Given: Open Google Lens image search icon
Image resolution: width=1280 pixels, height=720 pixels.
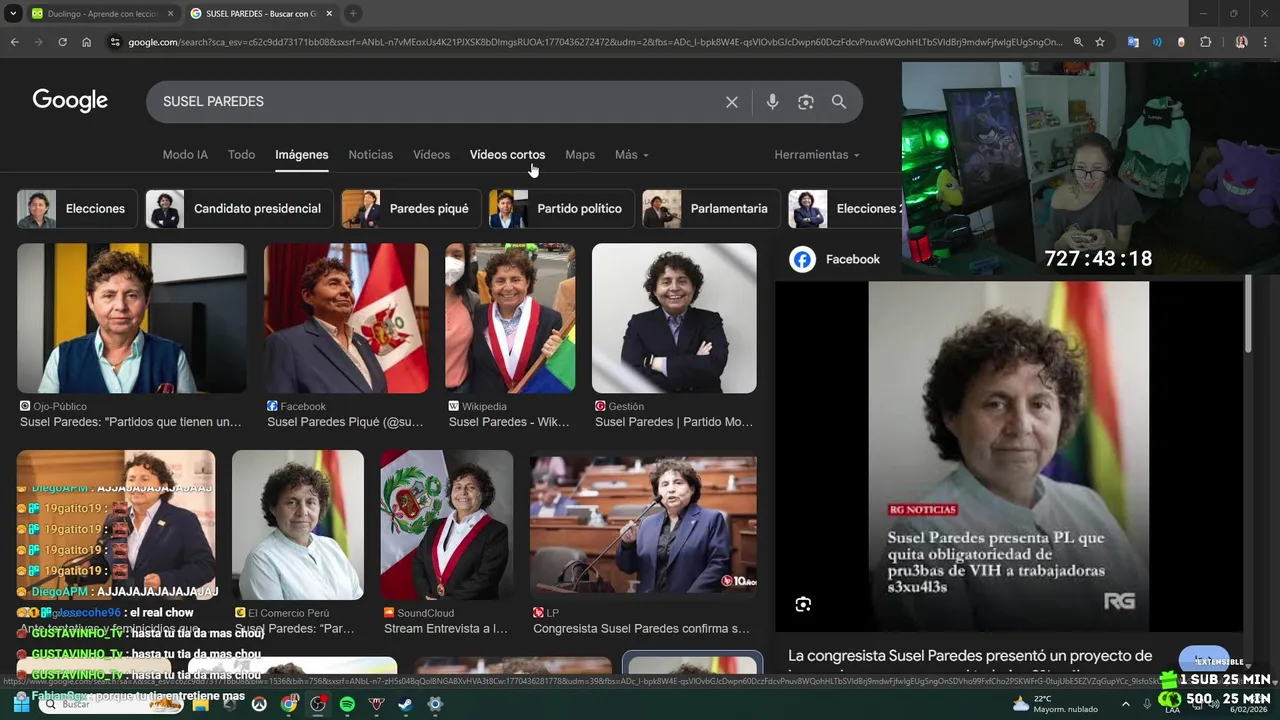Looking at the screenshot, I should tap(805, 102).
